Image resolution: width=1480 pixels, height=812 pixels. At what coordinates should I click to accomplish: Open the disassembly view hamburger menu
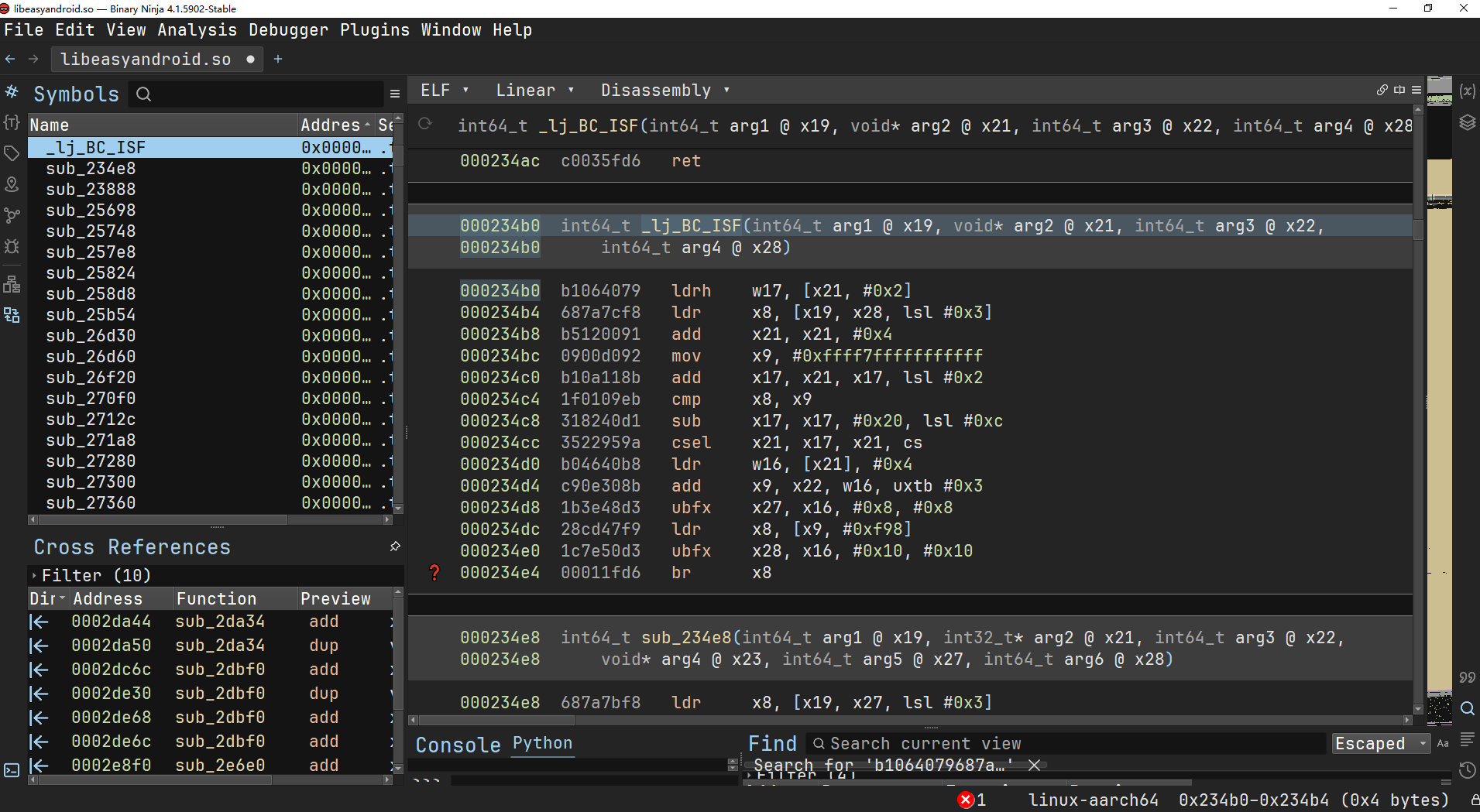[1416, 90]
